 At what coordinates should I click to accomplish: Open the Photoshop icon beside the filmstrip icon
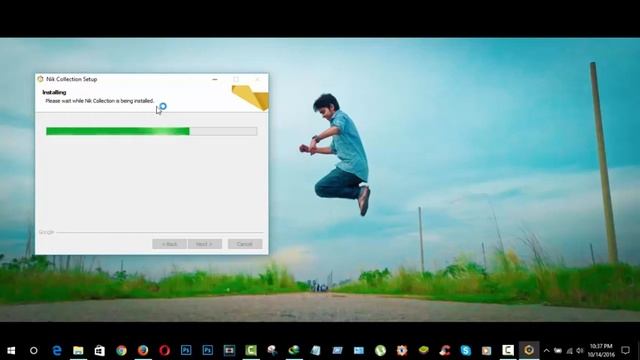[x=208, y=350]
